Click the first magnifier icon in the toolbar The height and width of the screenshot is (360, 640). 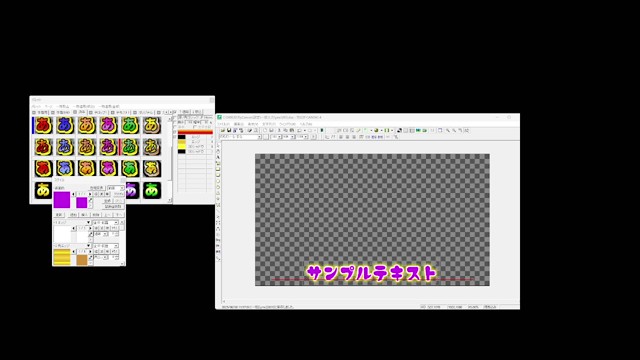pos(448,130)
